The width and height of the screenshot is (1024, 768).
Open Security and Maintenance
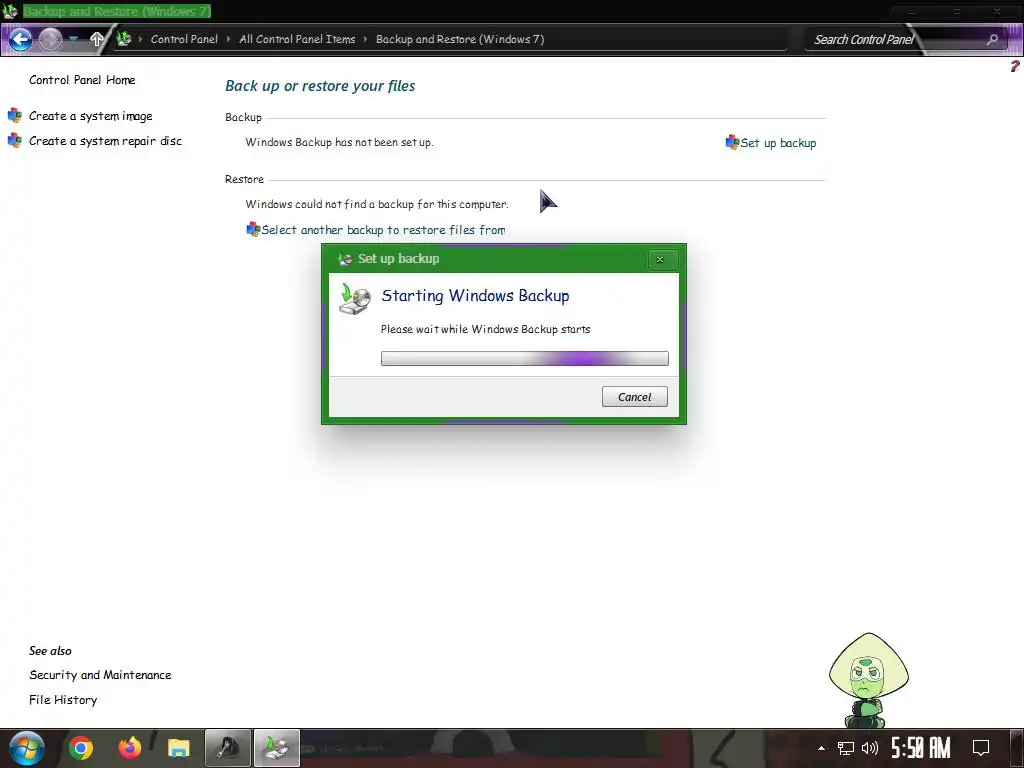(x=100, y=675)
